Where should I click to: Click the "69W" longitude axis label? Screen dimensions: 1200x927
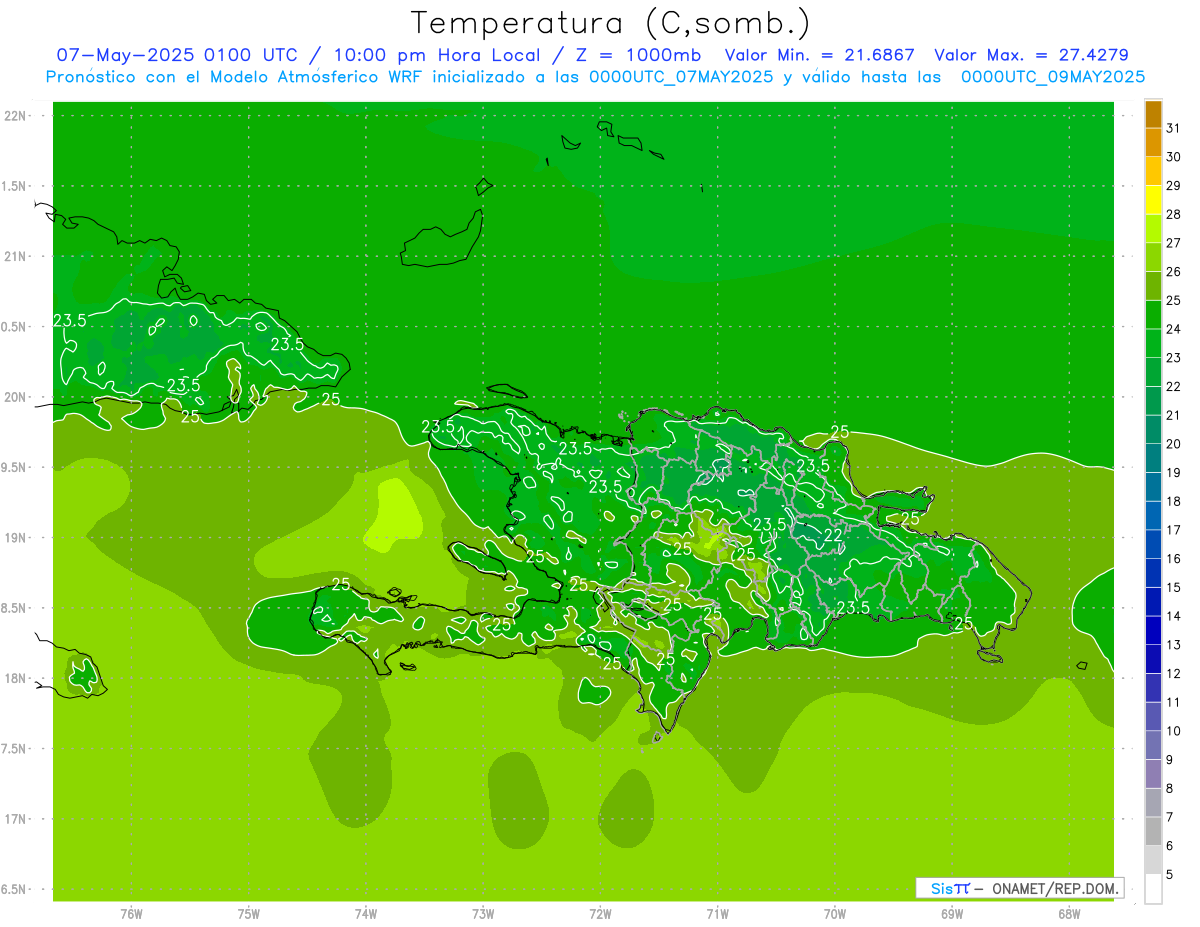coord(952,914)
